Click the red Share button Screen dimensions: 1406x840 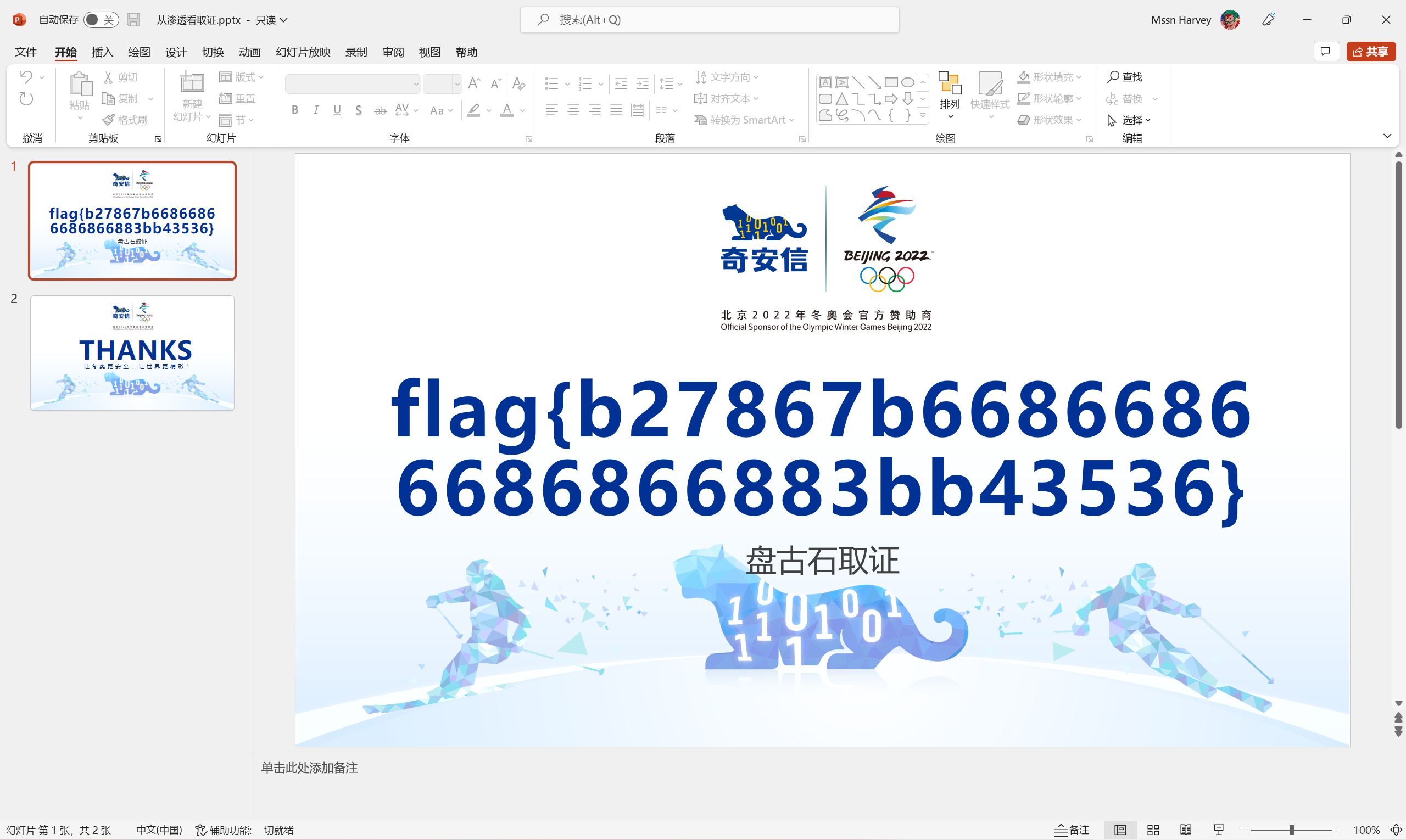(x=1371, y=52)
